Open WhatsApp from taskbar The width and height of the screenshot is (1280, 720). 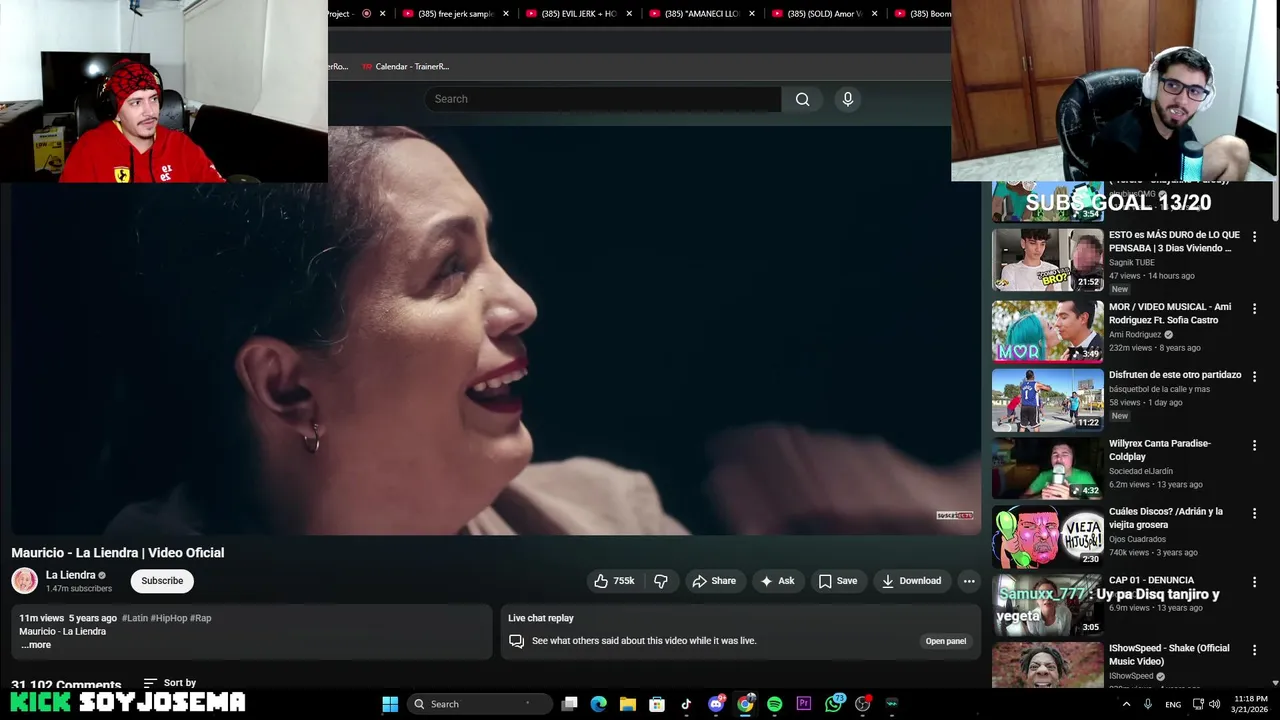(x=834, y=704)
